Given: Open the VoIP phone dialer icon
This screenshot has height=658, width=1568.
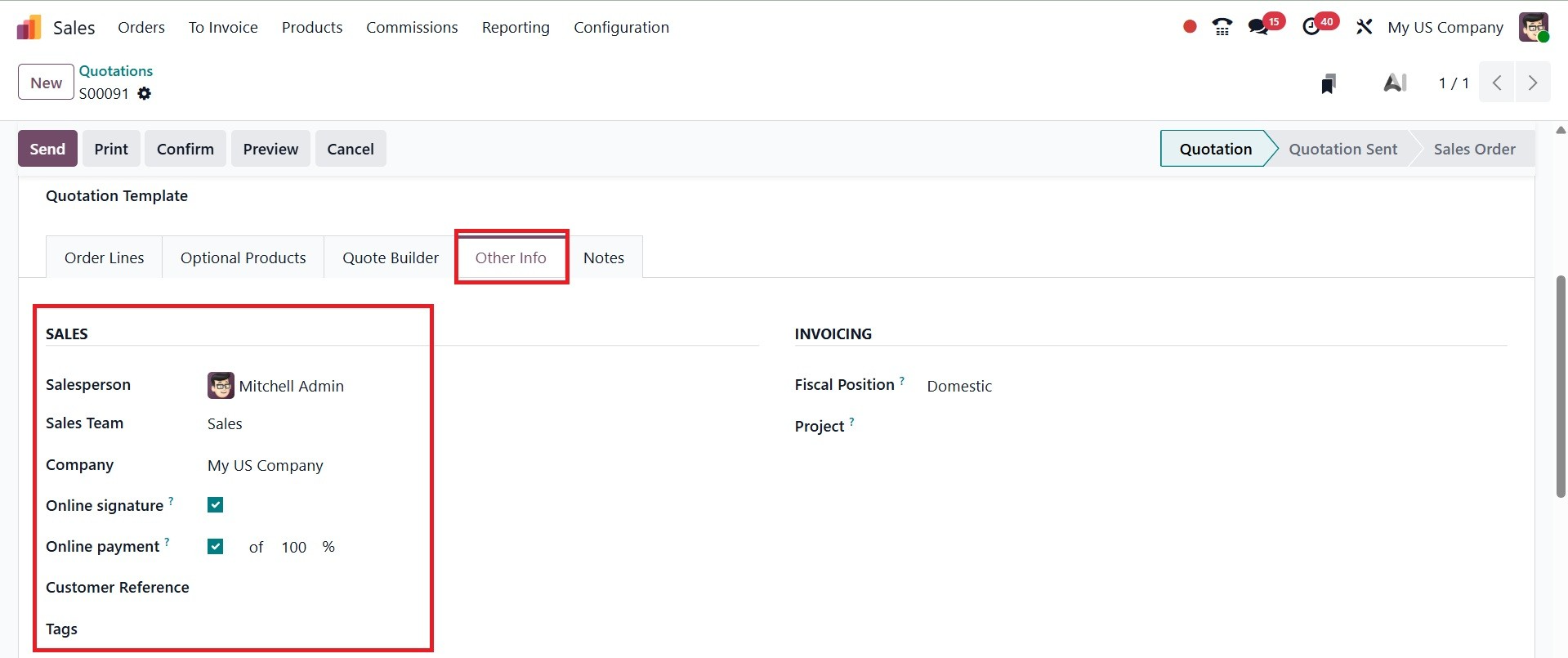Looking at the screenshot, I should tap(1222, 27).
